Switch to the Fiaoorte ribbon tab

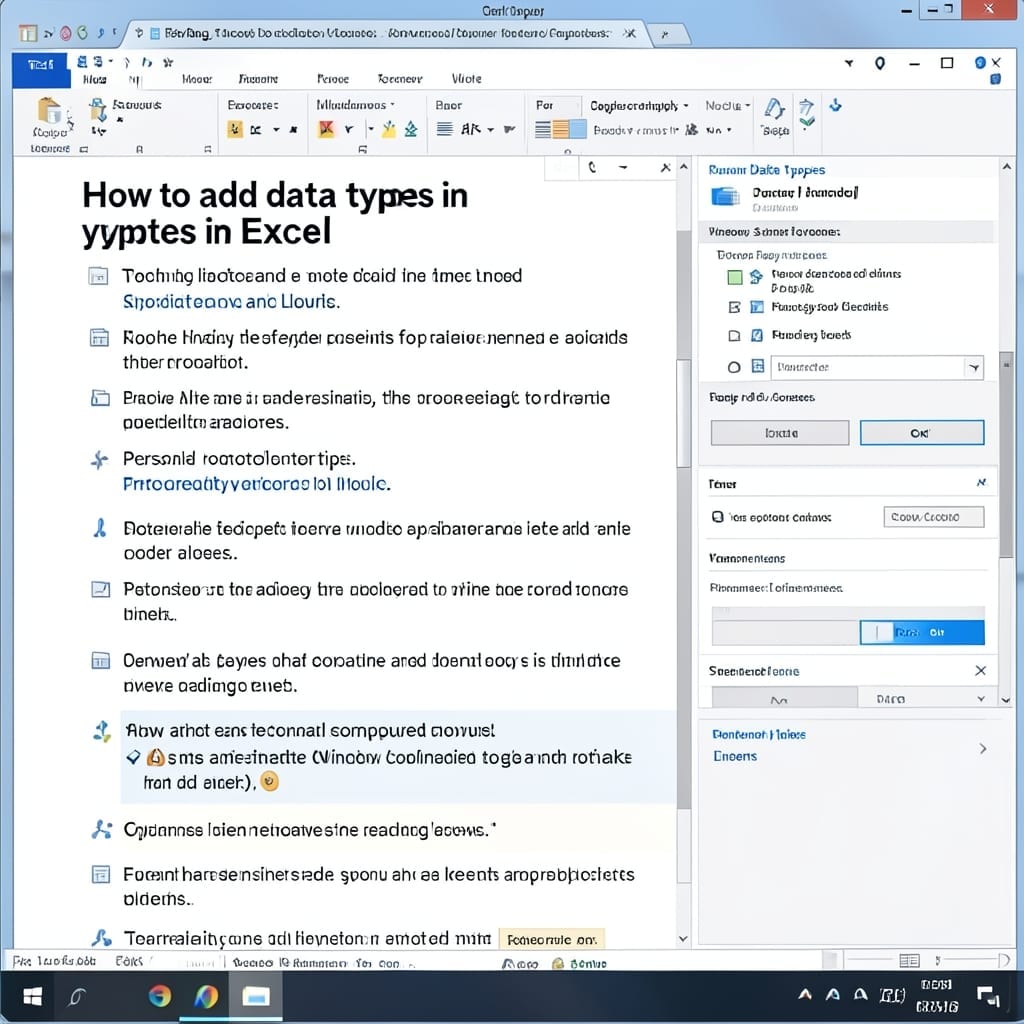pos(258,79)
